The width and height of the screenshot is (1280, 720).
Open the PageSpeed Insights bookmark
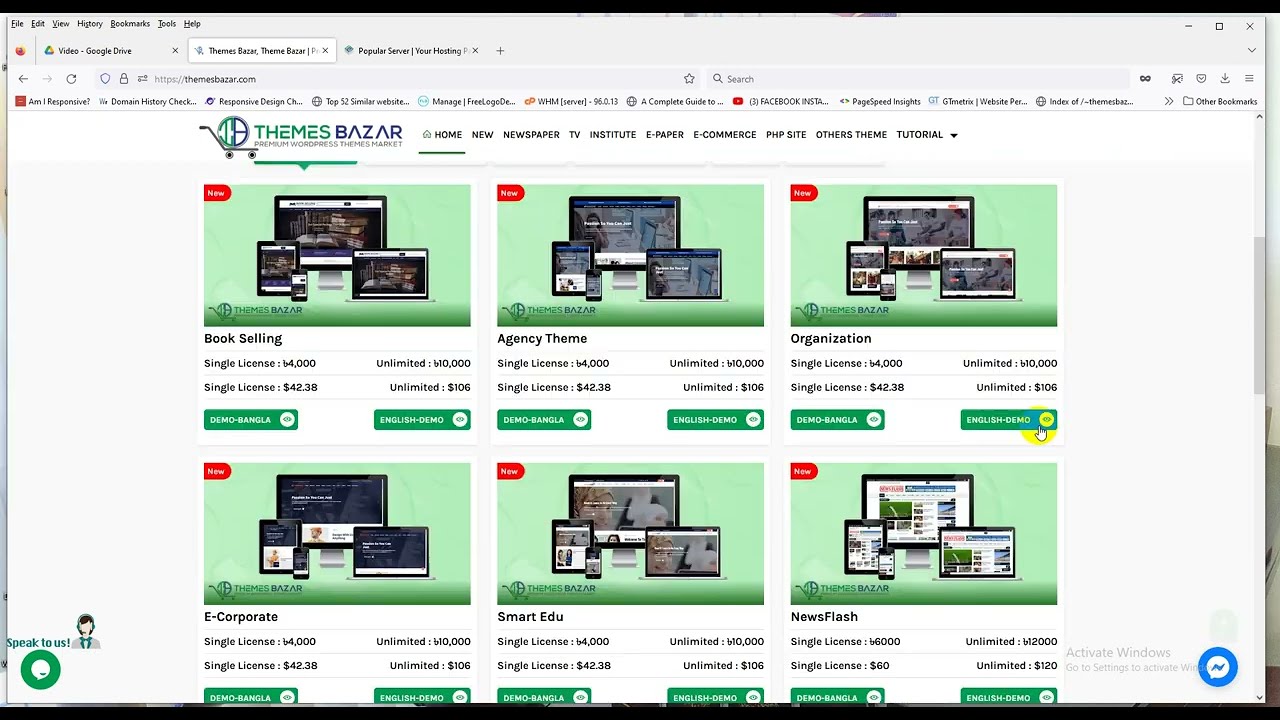[880, 101]
